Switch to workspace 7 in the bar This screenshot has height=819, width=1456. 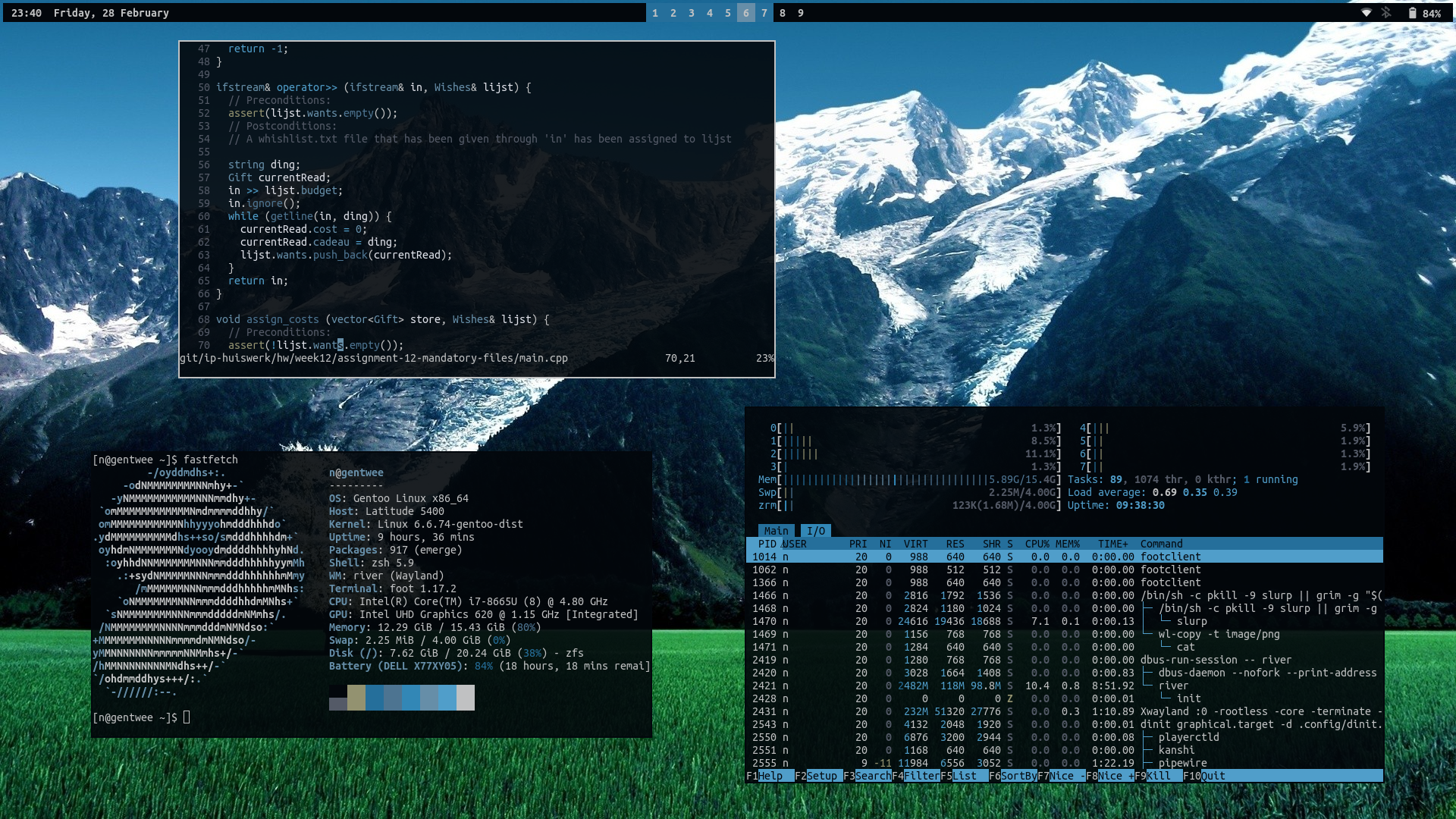point(764,13)
